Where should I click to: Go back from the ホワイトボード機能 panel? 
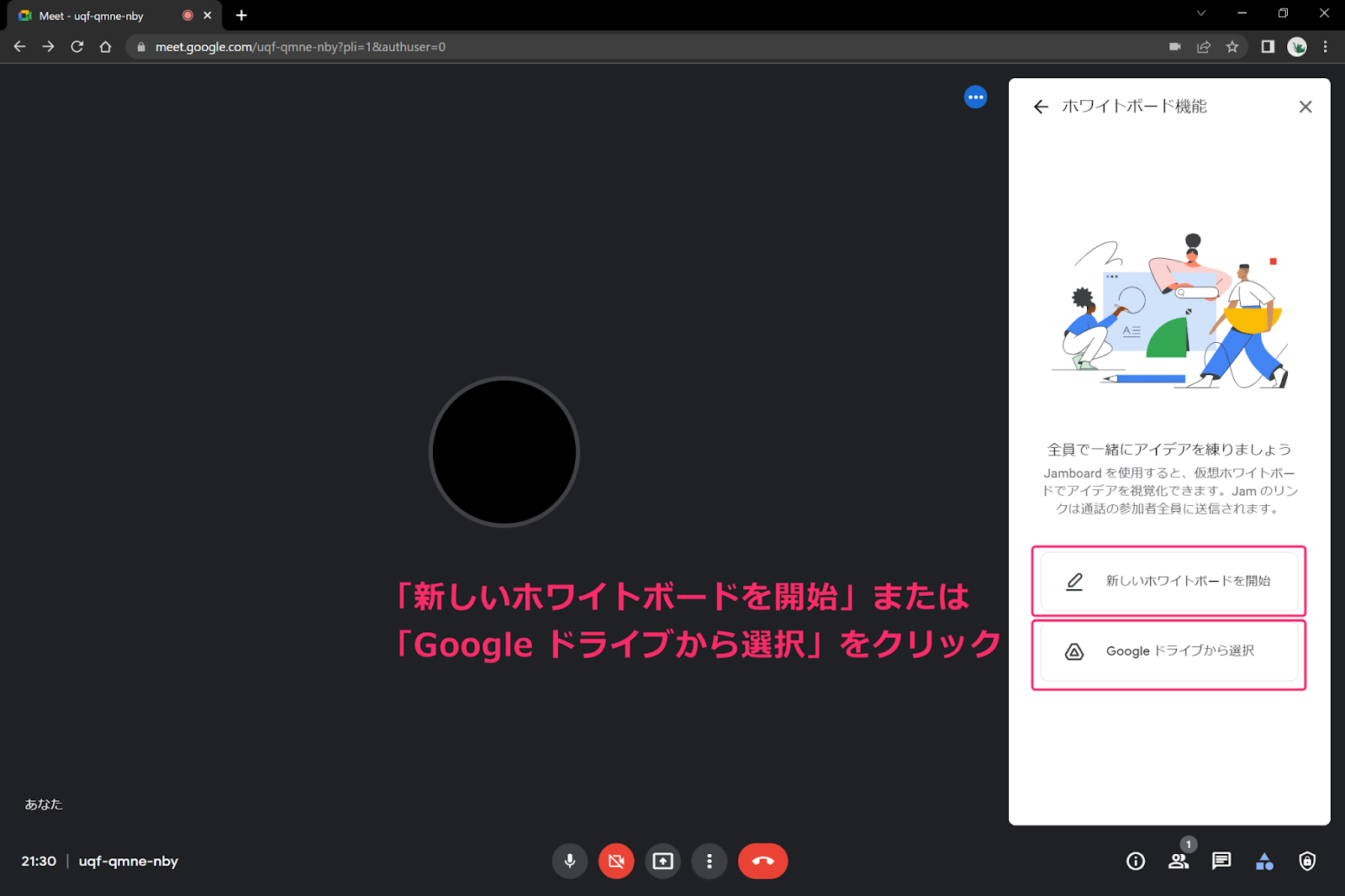pyautogui.click(x=1041, y=107)
